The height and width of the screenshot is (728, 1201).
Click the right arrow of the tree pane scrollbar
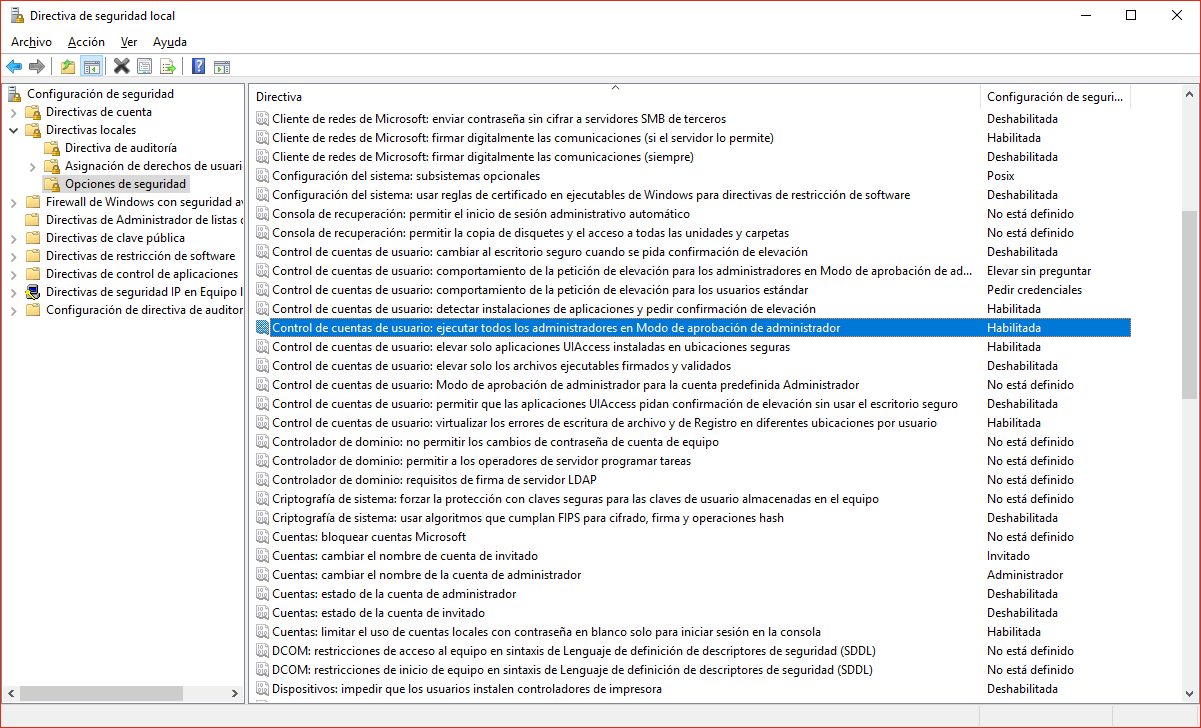point(235,693)
